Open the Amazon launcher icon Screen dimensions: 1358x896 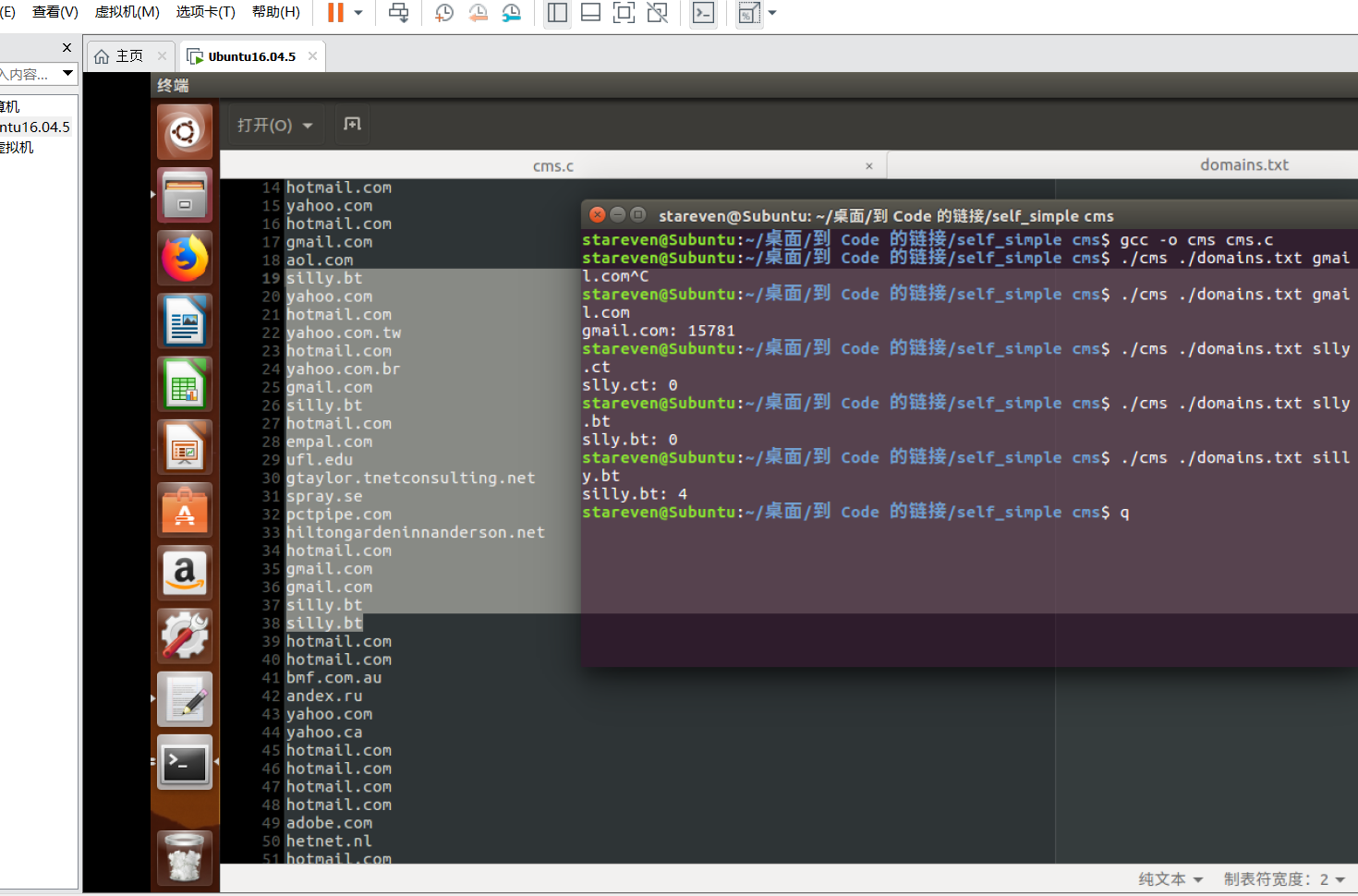[x=185, y=572]
